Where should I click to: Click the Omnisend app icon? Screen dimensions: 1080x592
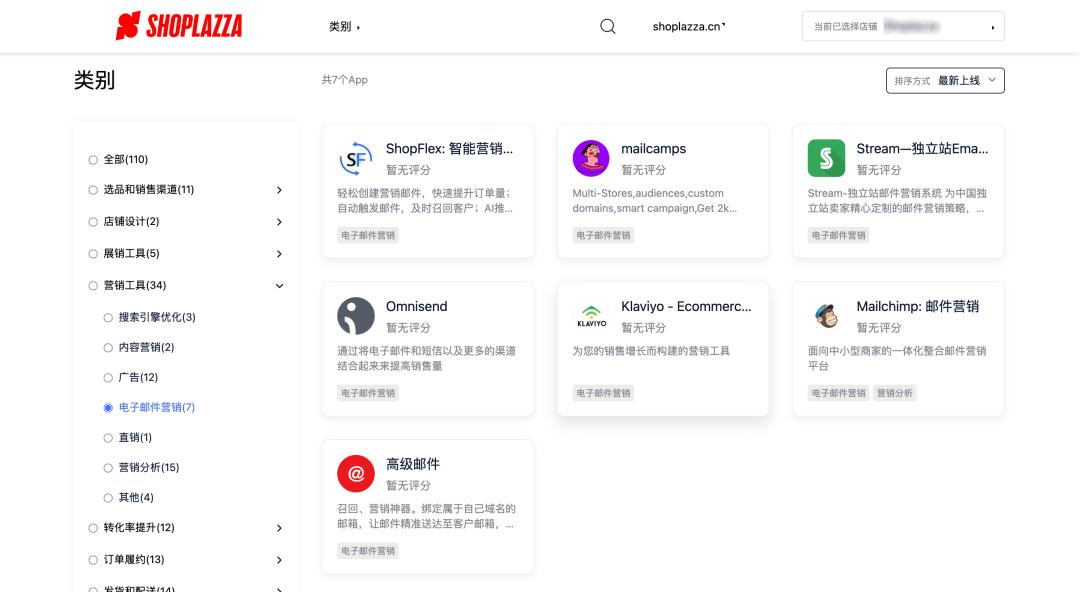point(355,316)
